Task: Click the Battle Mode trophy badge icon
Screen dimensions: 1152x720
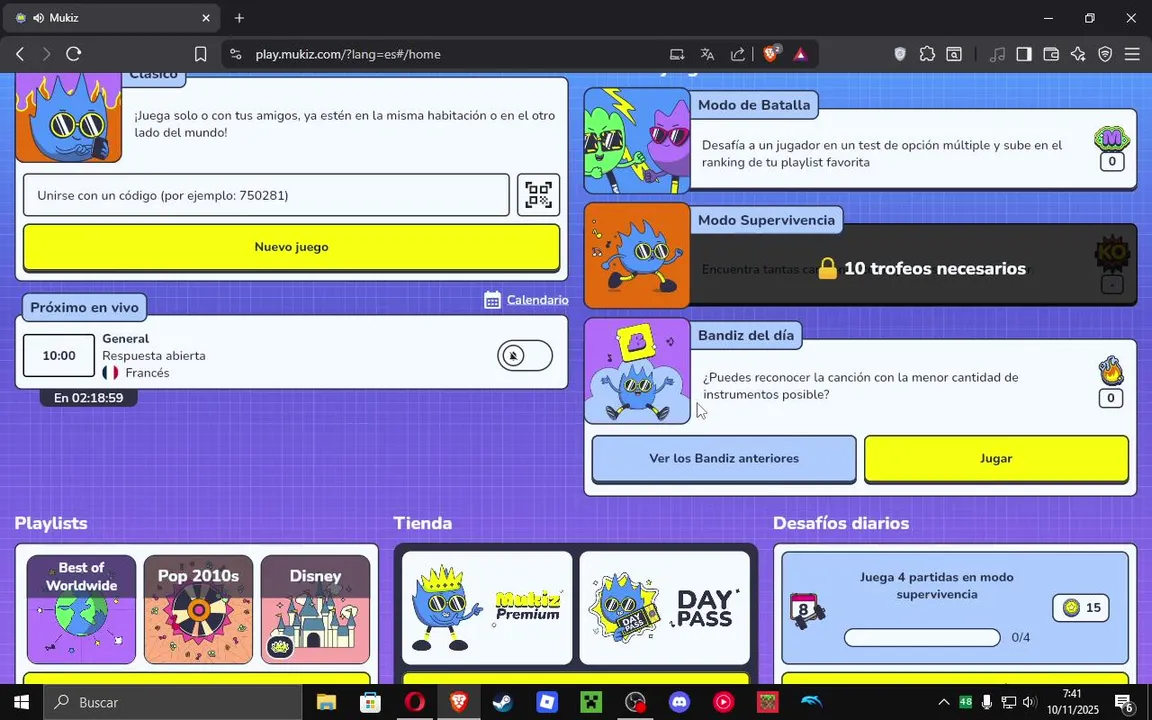Action: (x=1112, y=138)
